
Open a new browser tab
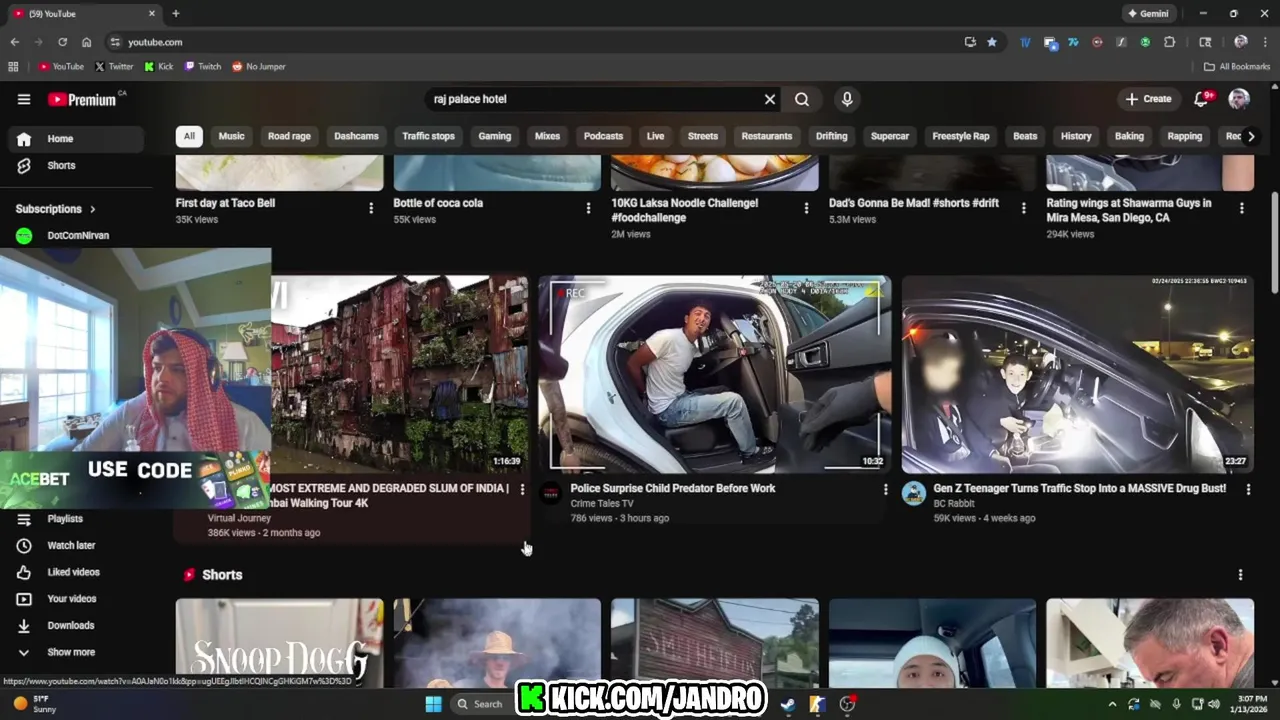(176, 14)
